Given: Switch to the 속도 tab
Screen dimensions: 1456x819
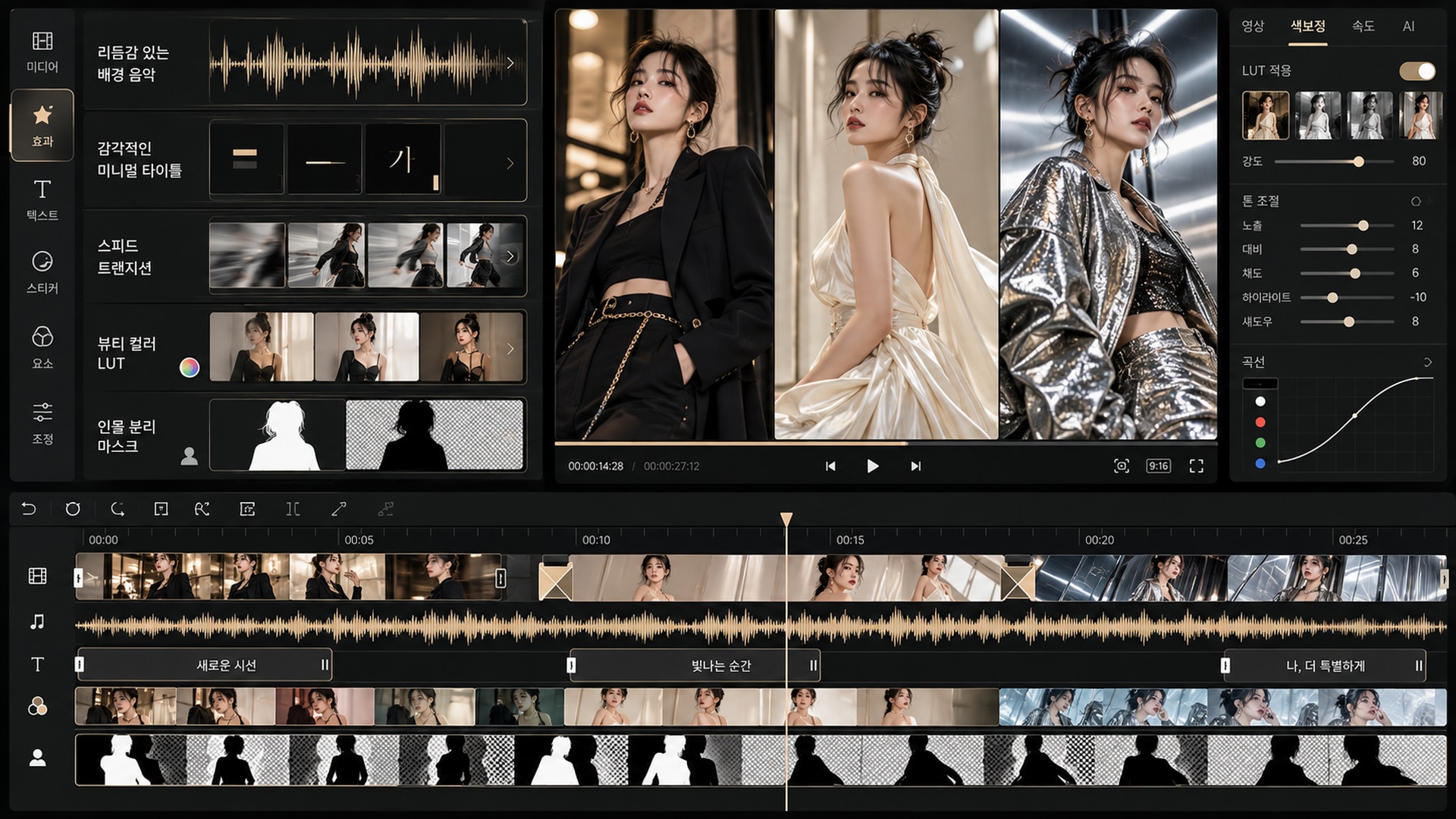Looking at the screenshot, I should click(x=1363, y=26).
